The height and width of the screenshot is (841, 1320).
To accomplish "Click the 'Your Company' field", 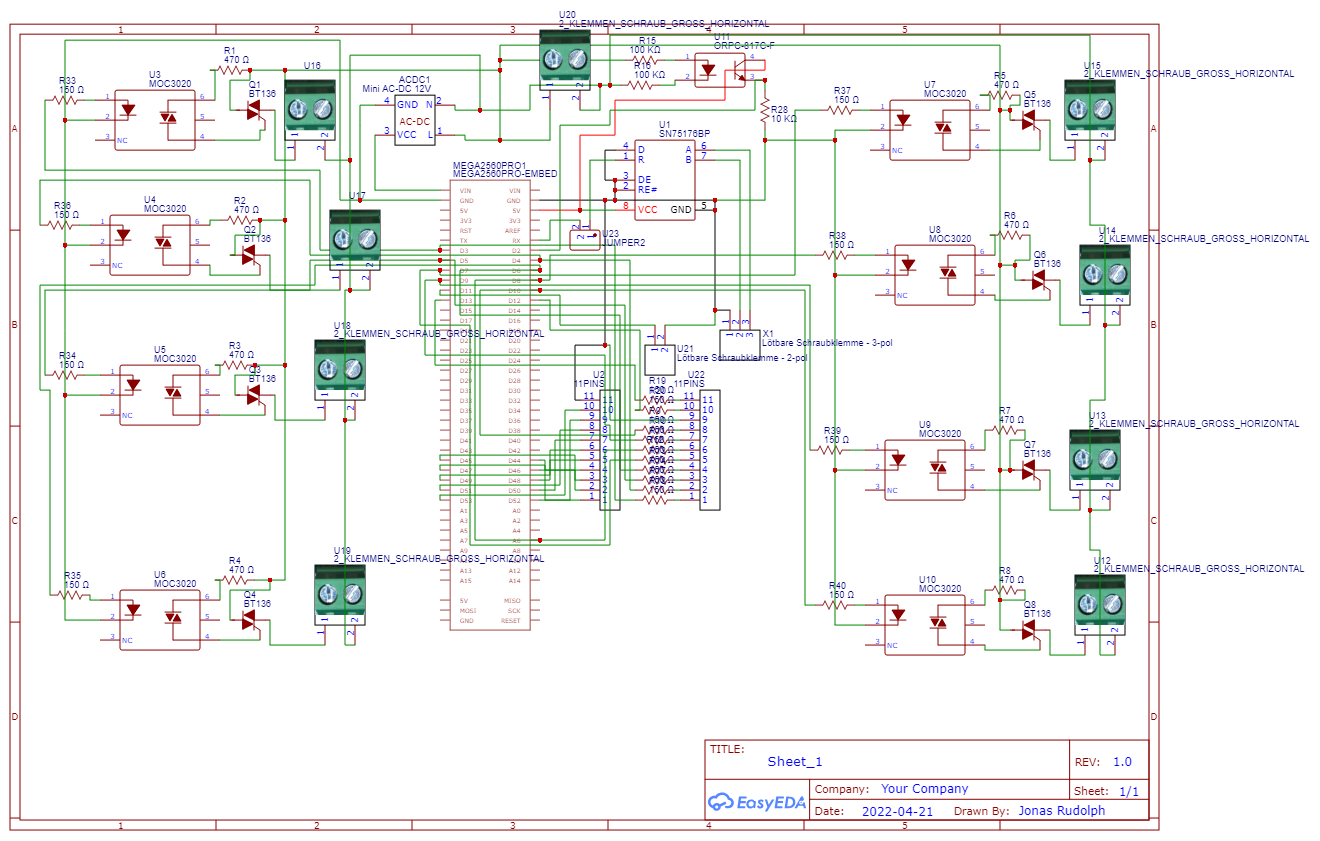I will coord(925,788).
